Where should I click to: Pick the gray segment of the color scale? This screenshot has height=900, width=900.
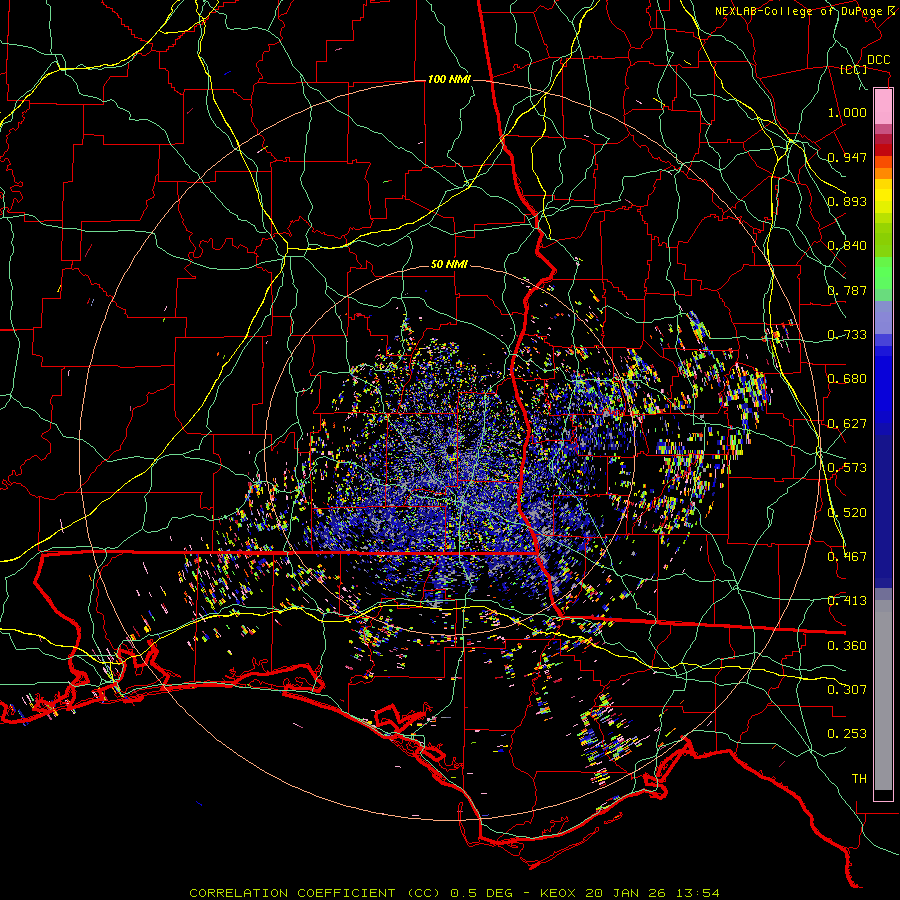coord(883,695)
